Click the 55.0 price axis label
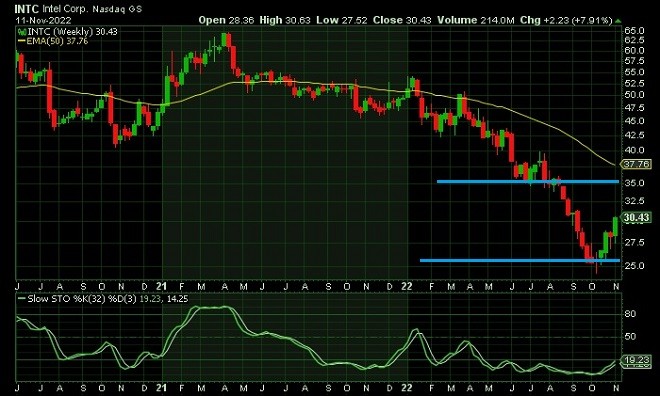This screenshot has width=660, height=396. [x=635, y=72]
